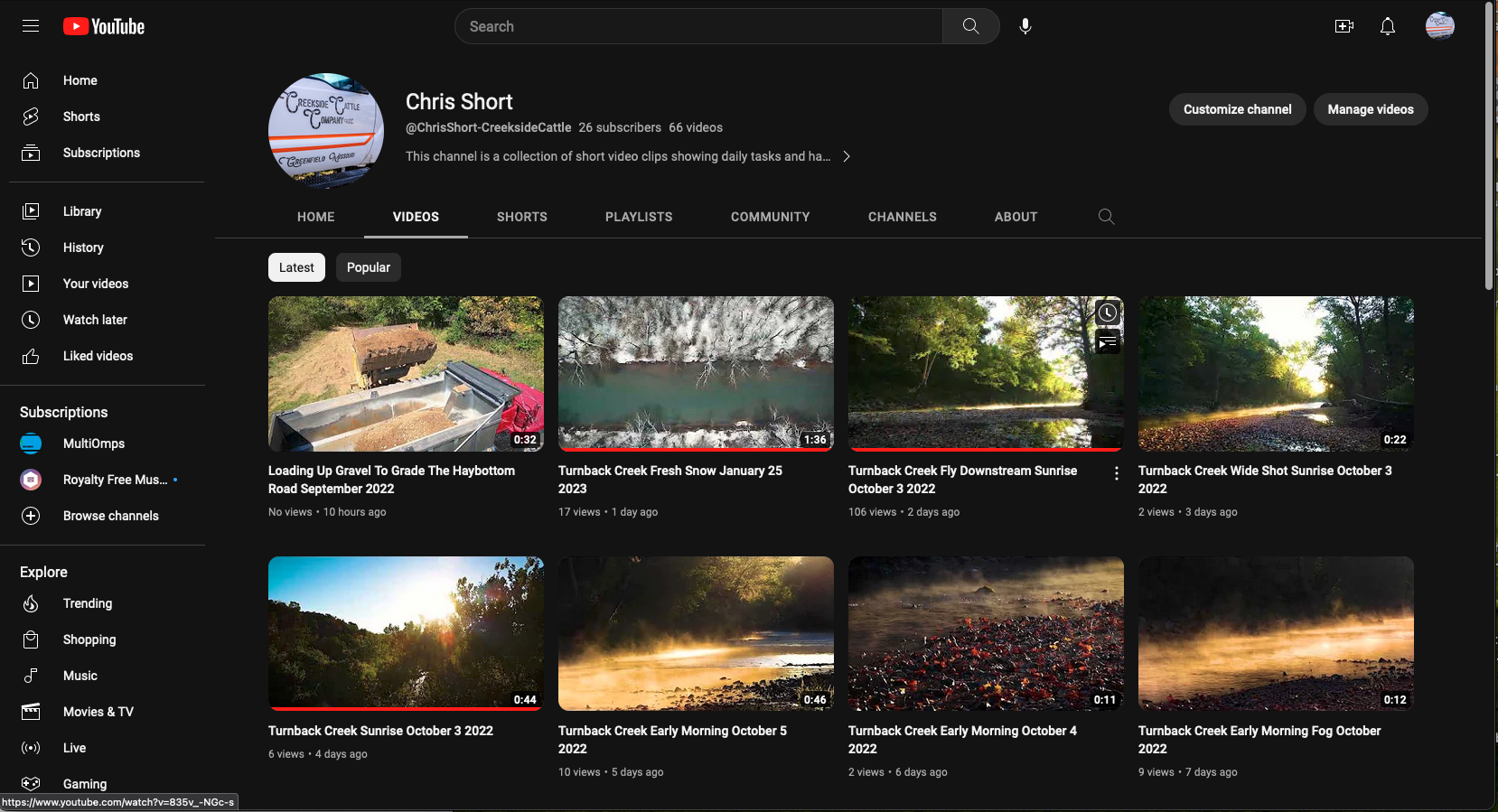Image resolution: width=1498 pixels, height=812 pixels.
Task: Click the search magnifier button
Action: coord(970,26)
